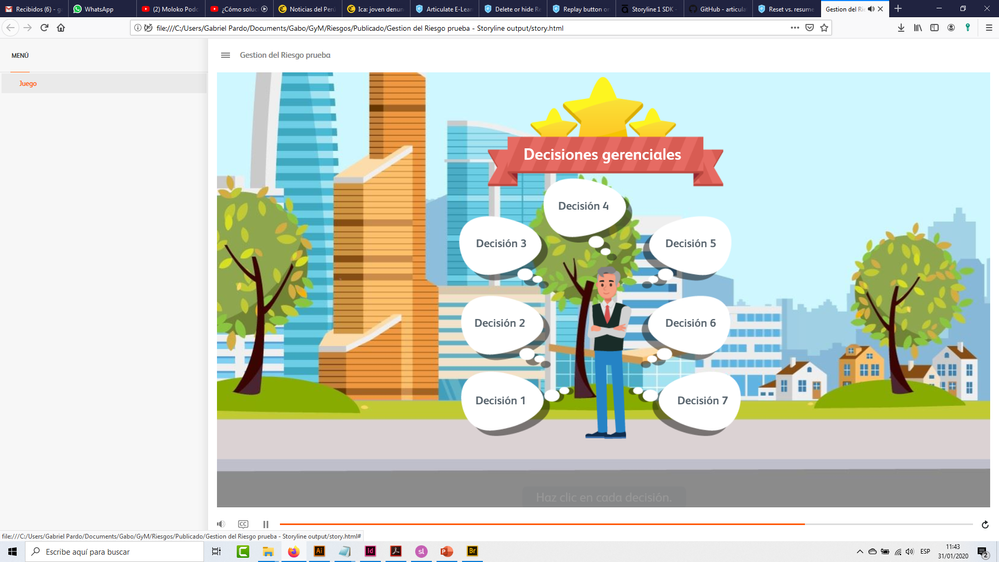Open Adobe Illustrator from the taskbar
999x562 pixels.
319,551
